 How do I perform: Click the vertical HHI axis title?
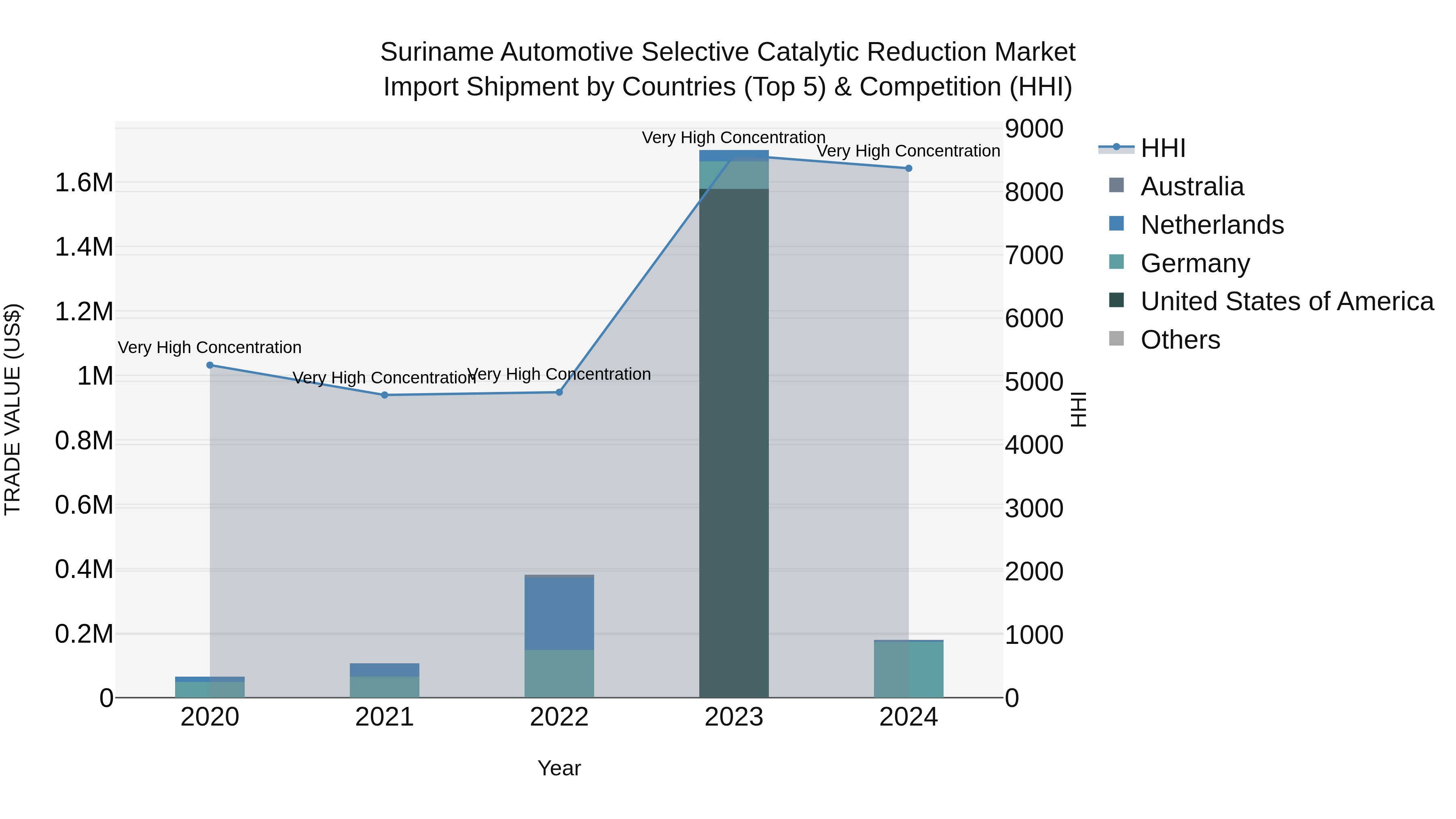(x=1078, y=409)
